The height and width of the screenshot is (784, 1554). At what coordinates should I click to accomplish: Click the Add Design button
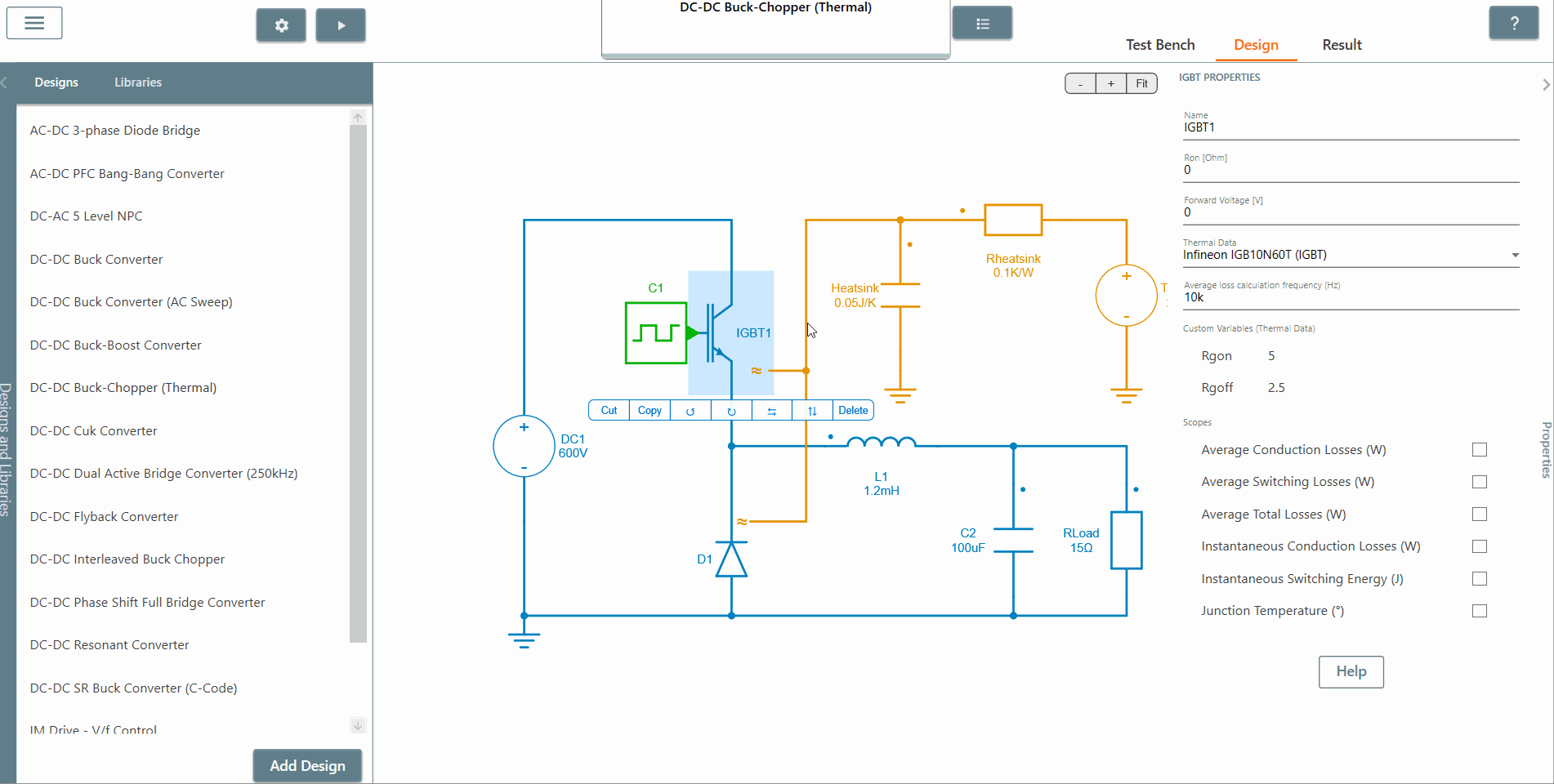(x=307, y=765)
